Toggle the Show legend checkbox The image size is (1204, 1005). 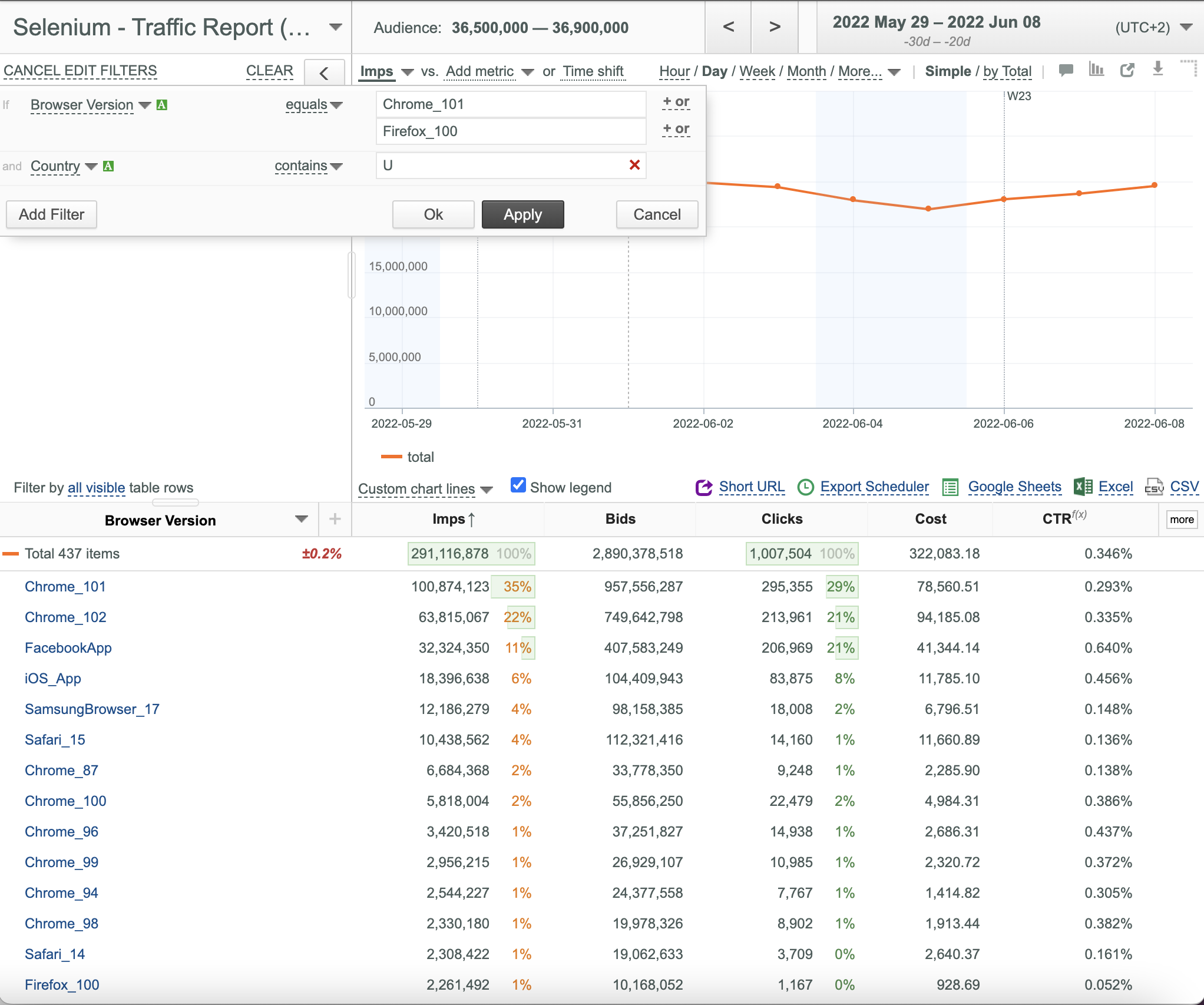(518, 485)
